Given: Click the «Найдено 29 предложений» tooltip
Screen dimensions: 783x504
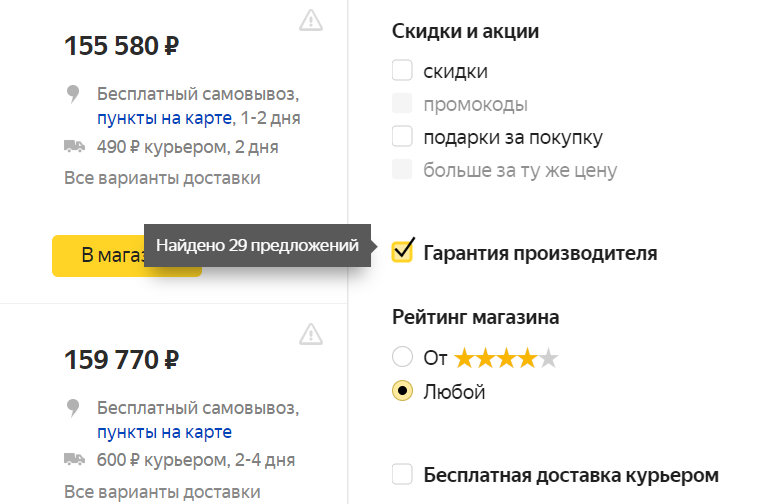Looking at the screenshot, I should coord(257,245).
